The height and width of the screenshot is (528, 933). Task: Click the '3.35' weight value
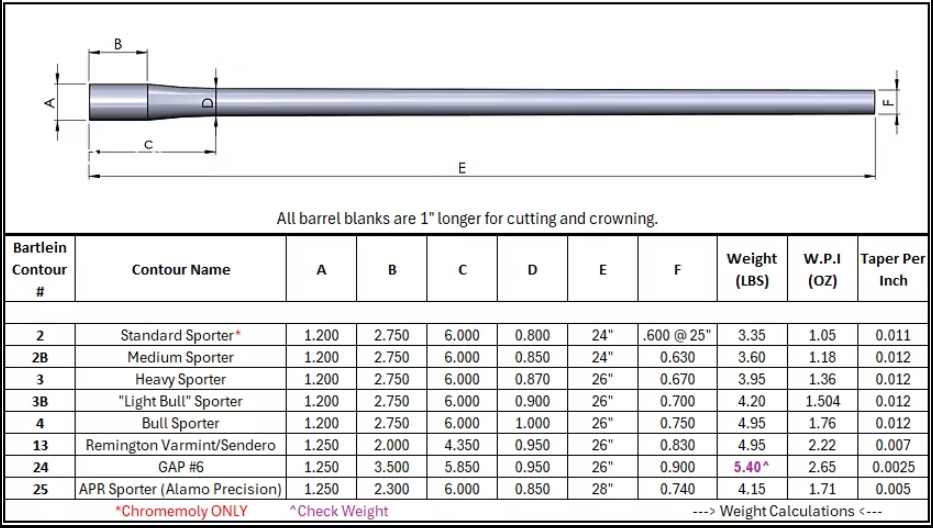tap(752, 335)
